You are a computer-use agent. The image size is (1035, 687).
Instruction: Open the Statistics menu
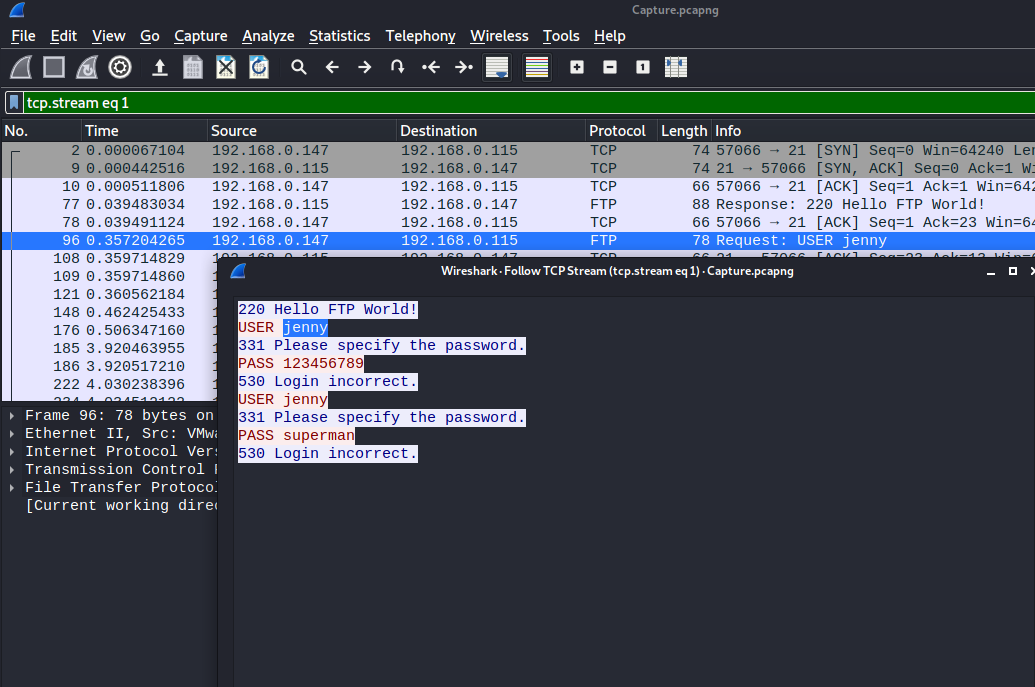tap(339, 36)
